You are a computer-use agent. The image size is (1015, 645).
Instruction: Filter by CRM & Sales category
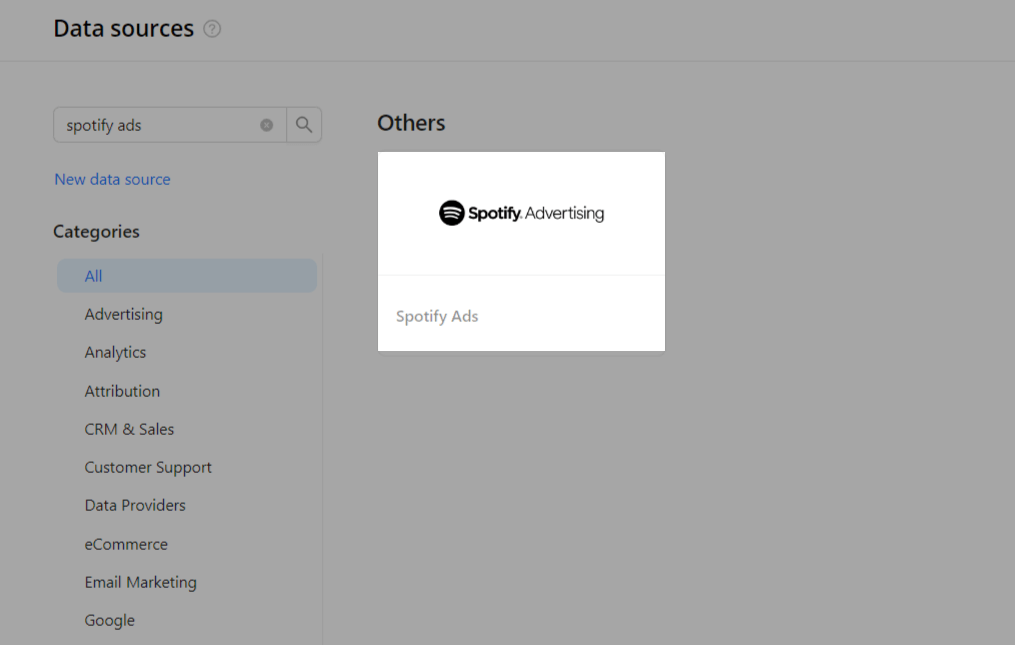click(129, 429)
